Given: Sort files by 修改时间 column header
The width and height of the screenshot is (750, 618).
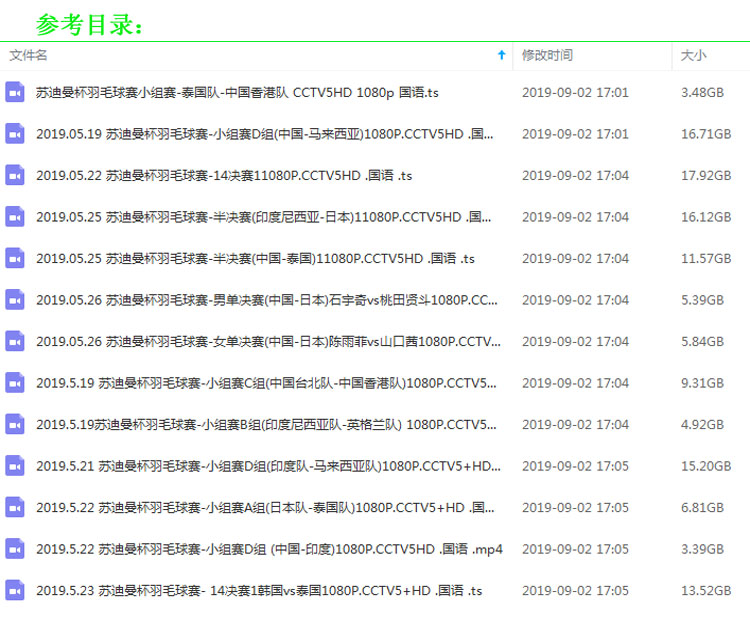Looking at the screenshot, I should [547, 56].
